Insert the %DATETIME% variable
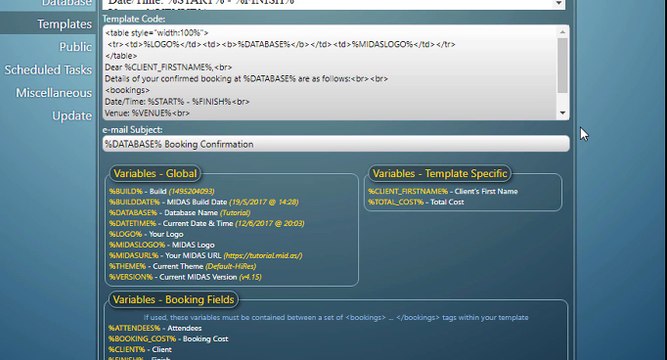This screenshot has width=667, height=360. point(133,223)
